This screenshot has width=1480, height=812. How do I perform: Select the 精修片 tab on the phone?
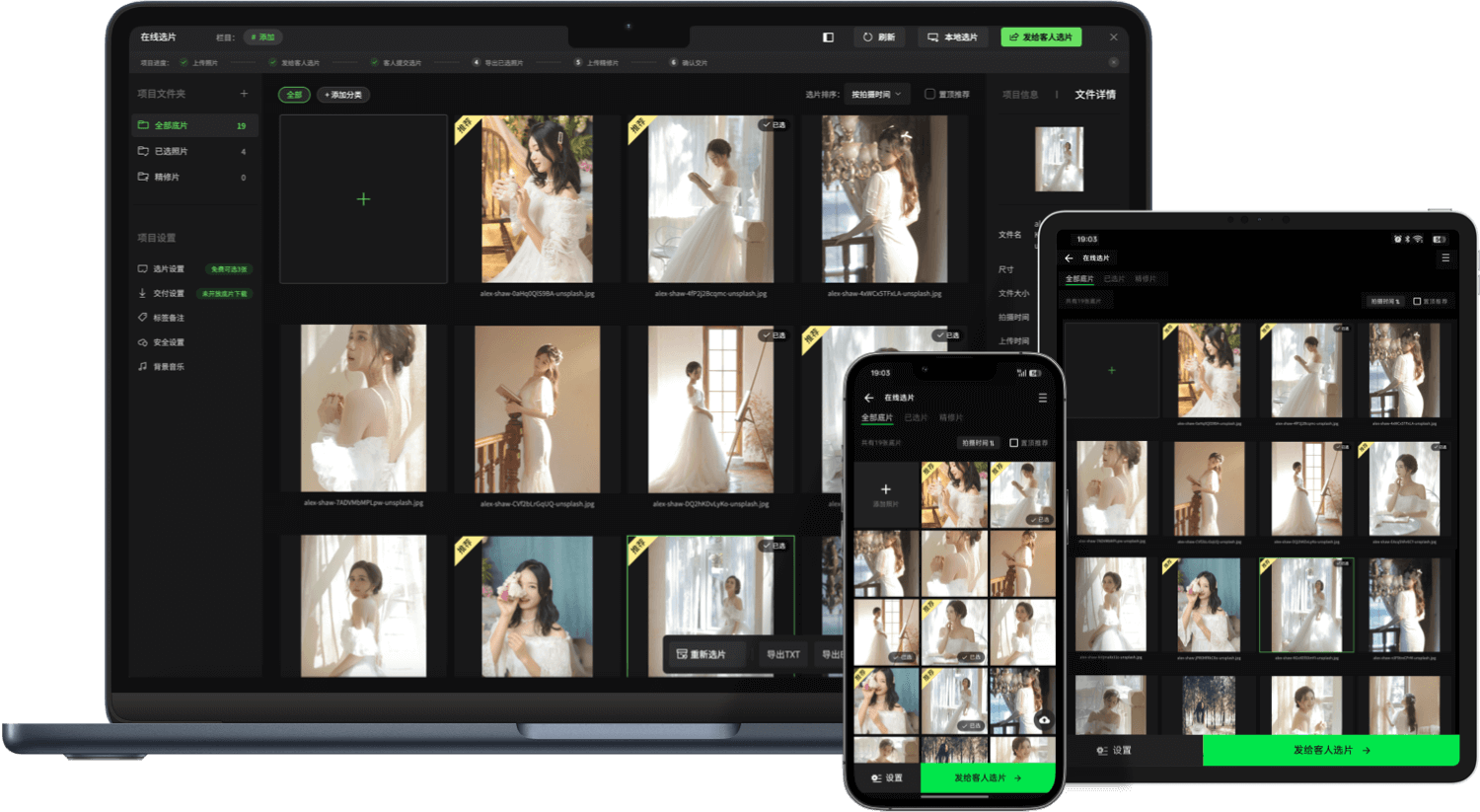click(950, 417)
